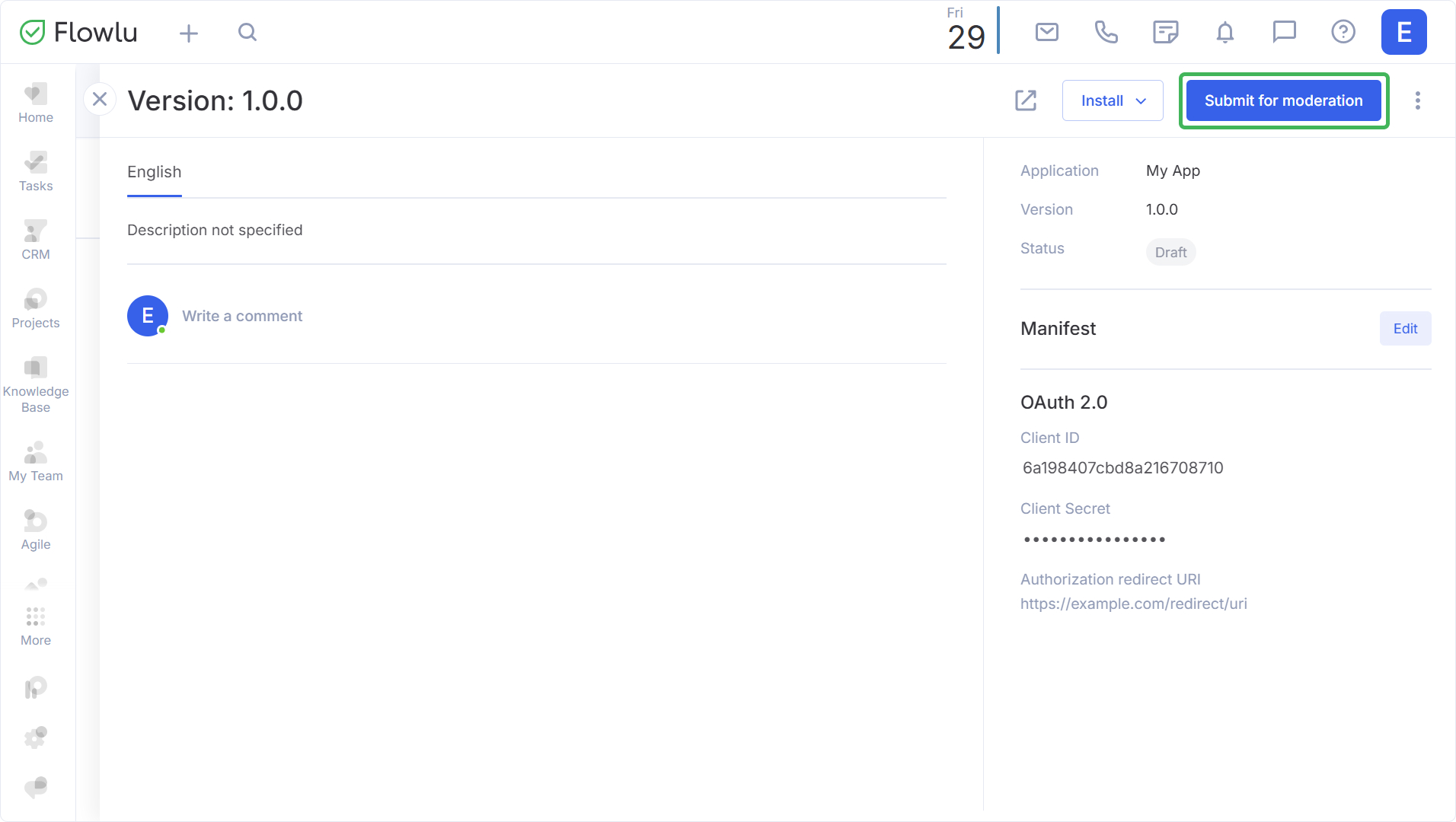The image size is (1456, 822).
Task: Open the user profile avatar E
Action: (1404, 32)
